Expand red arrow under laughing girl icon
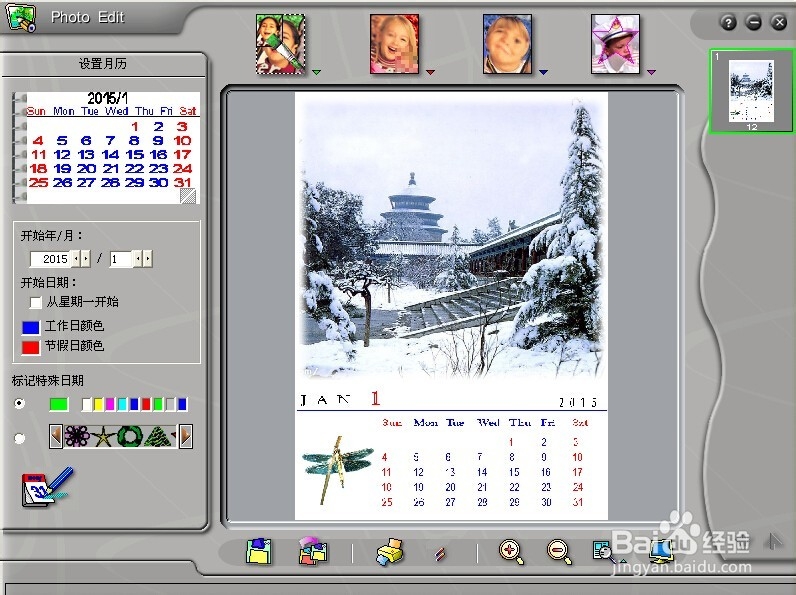This screenshot has width=796, height=595. pos(430,72)
